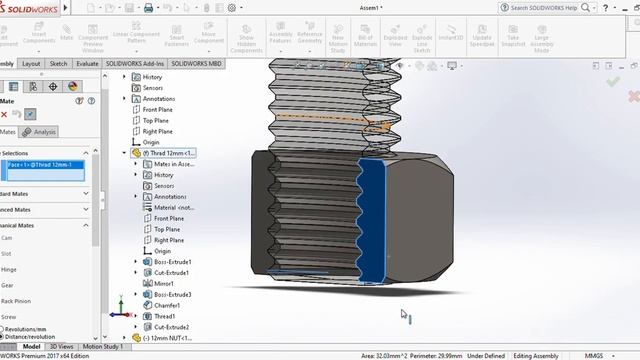
Task: Click the Undo arrow in the Mate panel
Action: pyautogui.click(x=17, y=114)
